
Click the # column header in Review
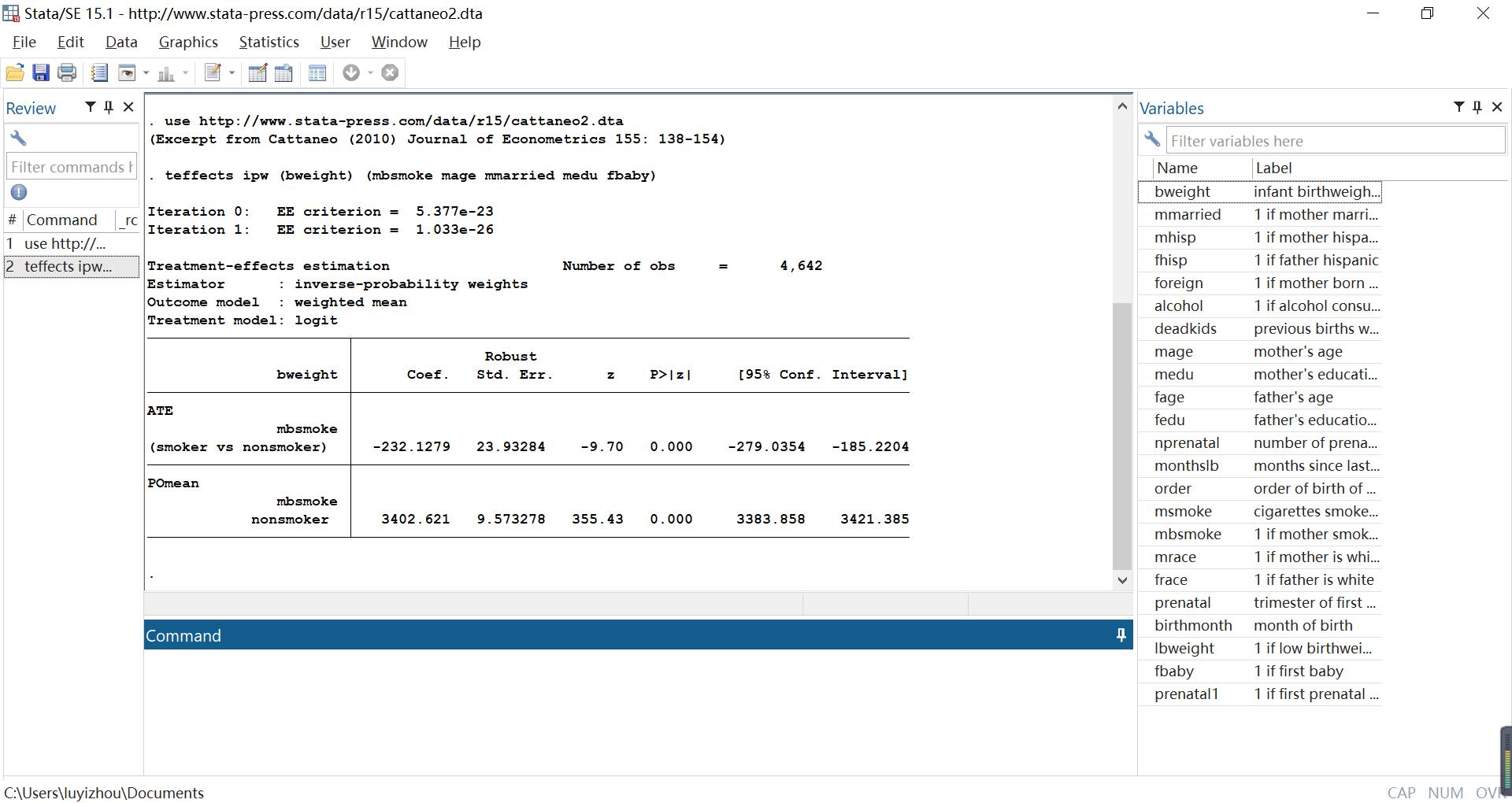[x=13, y=220]
